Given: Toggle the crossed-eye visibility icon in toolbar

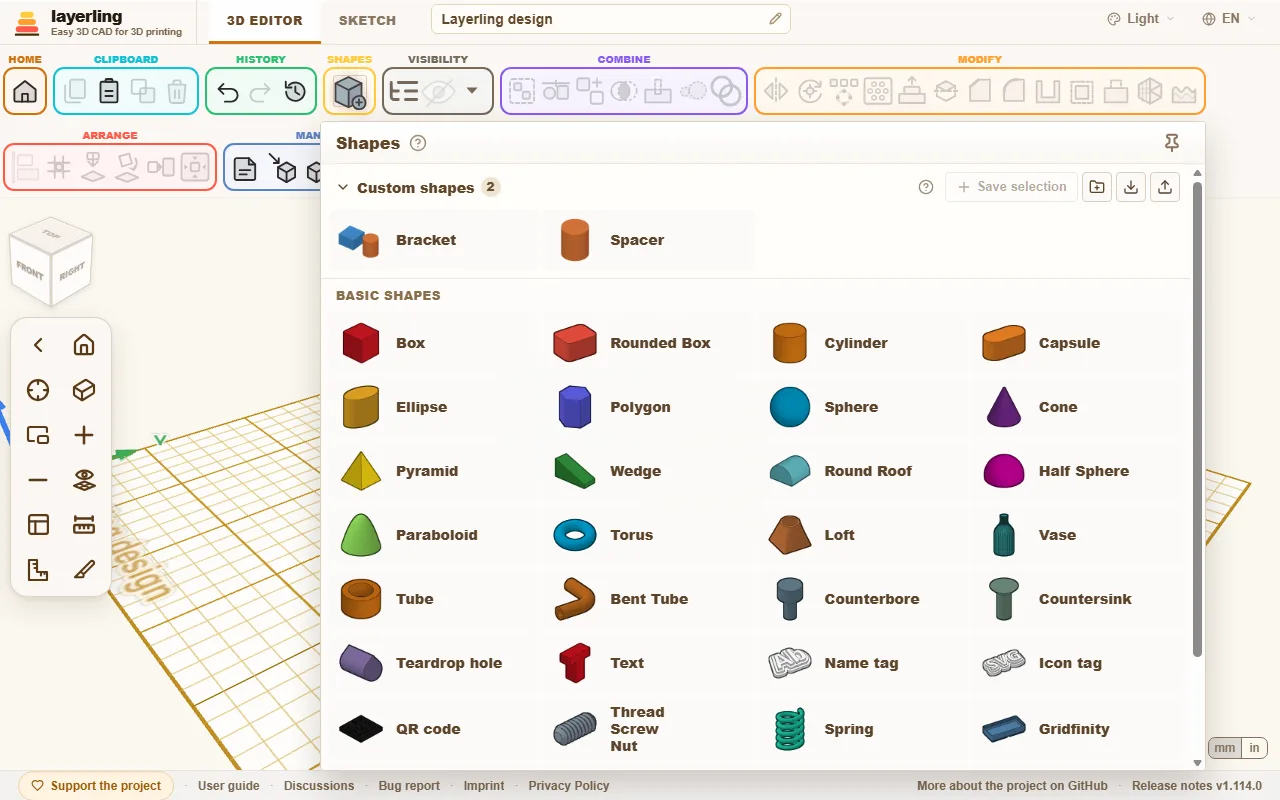Looking at the screenshot, I should [x=437, y=92].
